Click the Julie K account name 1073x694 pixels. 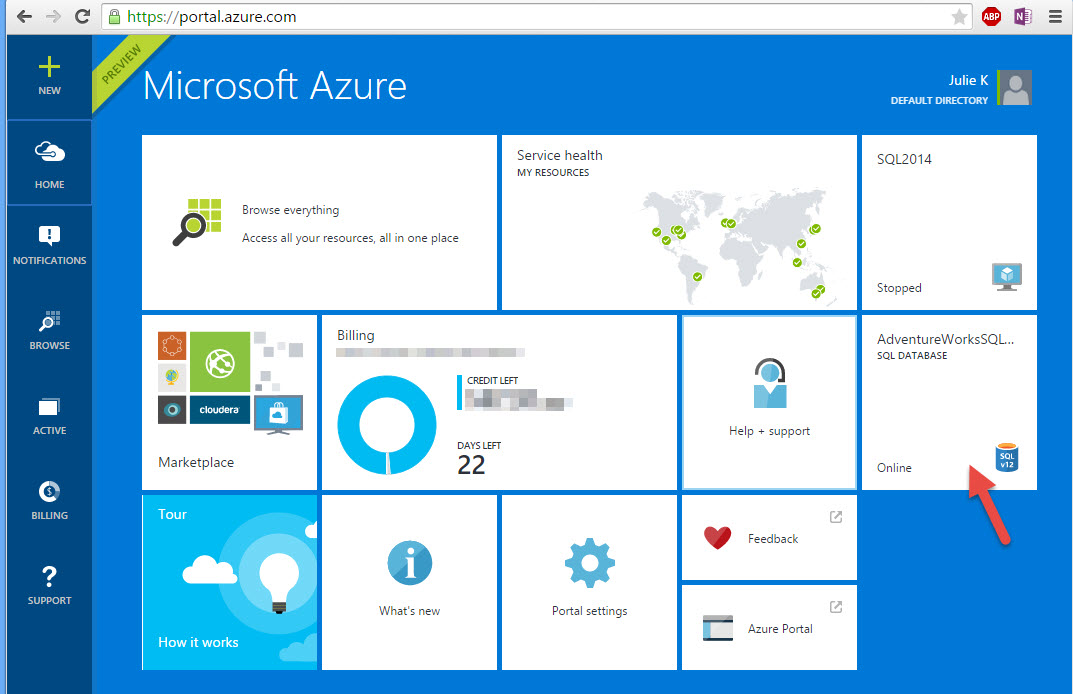[968, 80]
